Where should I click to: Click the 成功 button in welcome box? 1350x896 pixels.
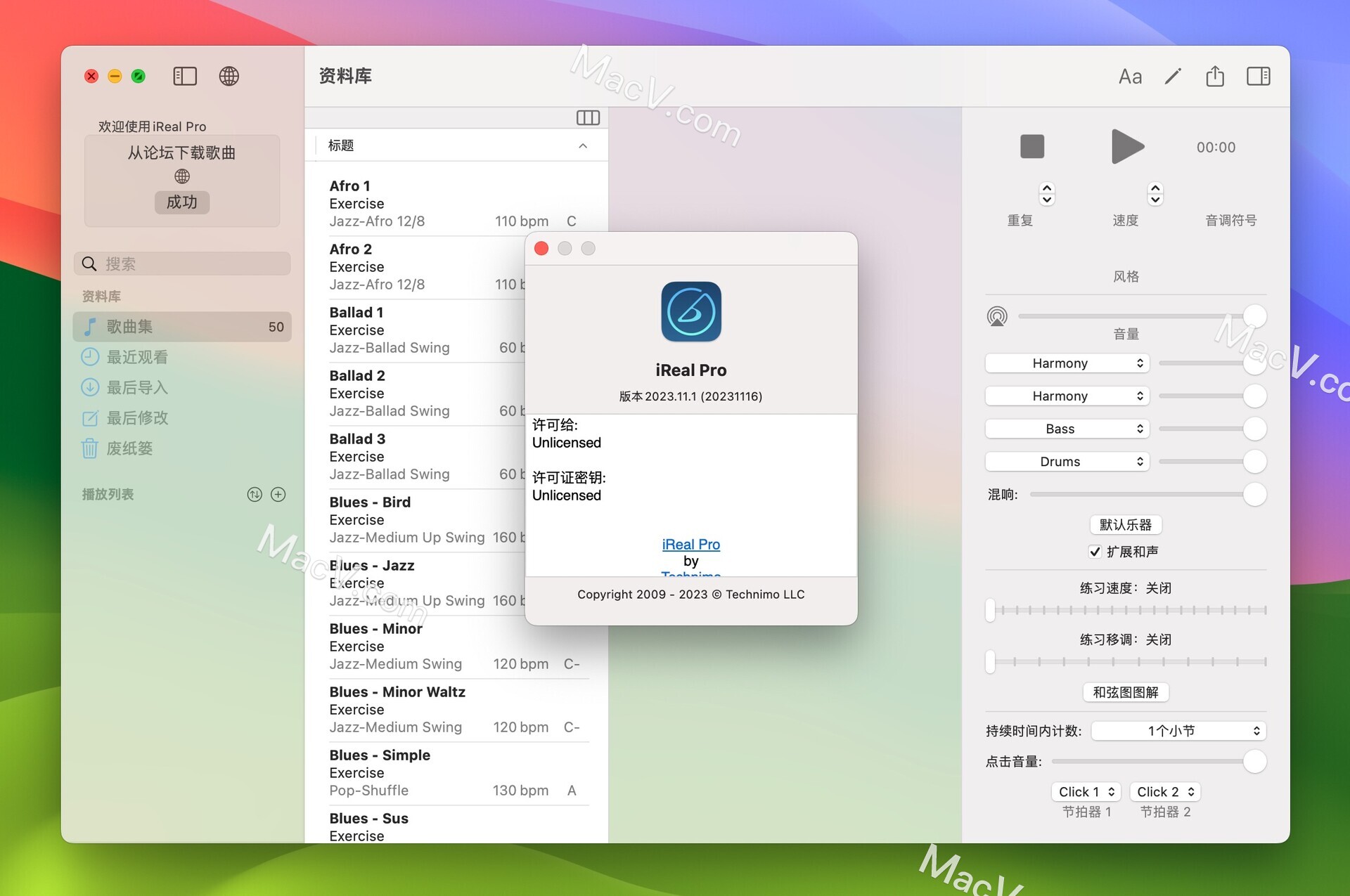coord(182,202)
